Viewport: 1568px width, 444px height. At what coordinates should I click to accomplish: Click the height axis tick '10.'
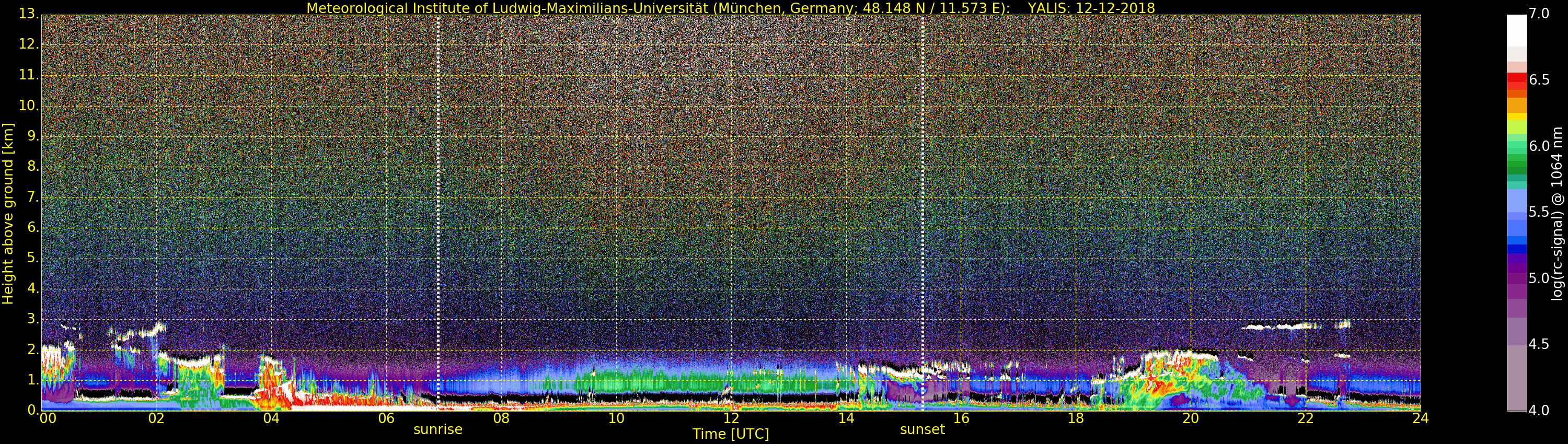(28, 105)
